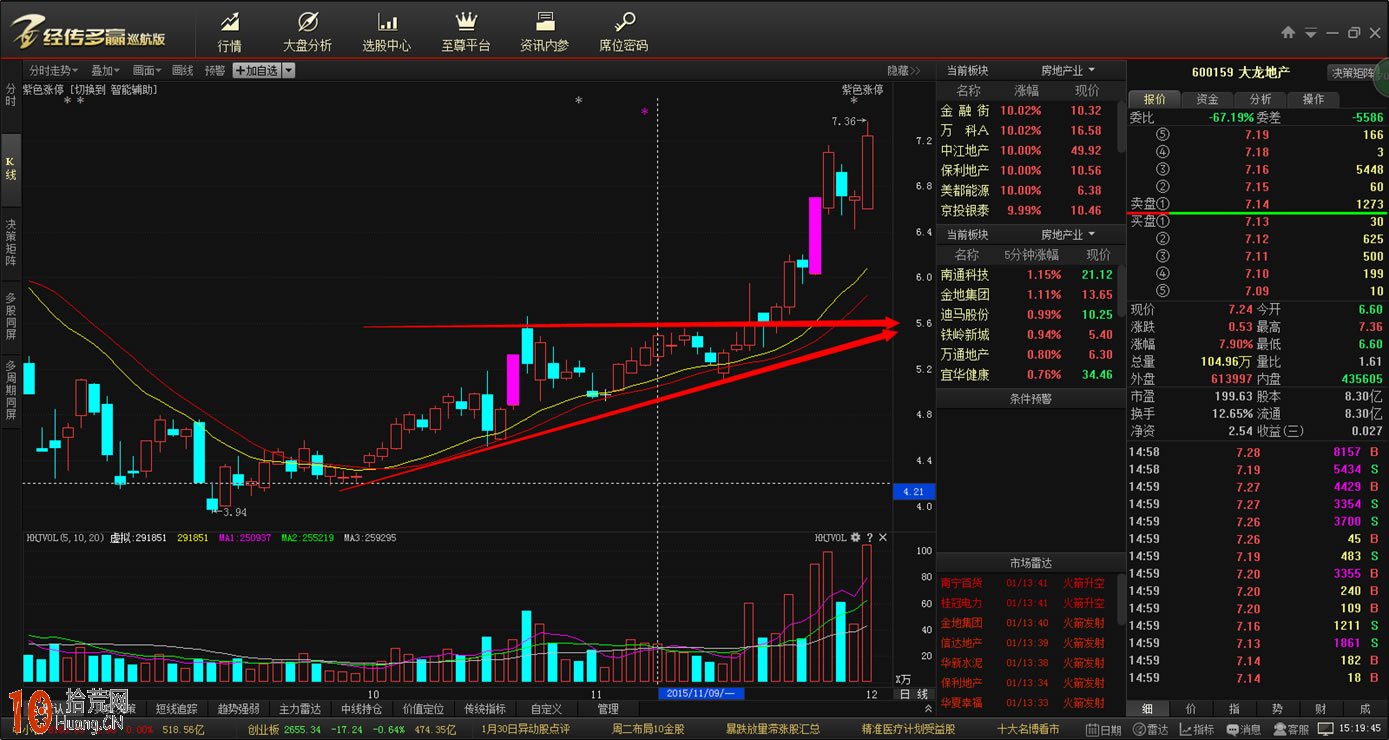1389x740 pixels.
Task: Click the 选股中心 stock picker icon
Action: click(386, 32)
